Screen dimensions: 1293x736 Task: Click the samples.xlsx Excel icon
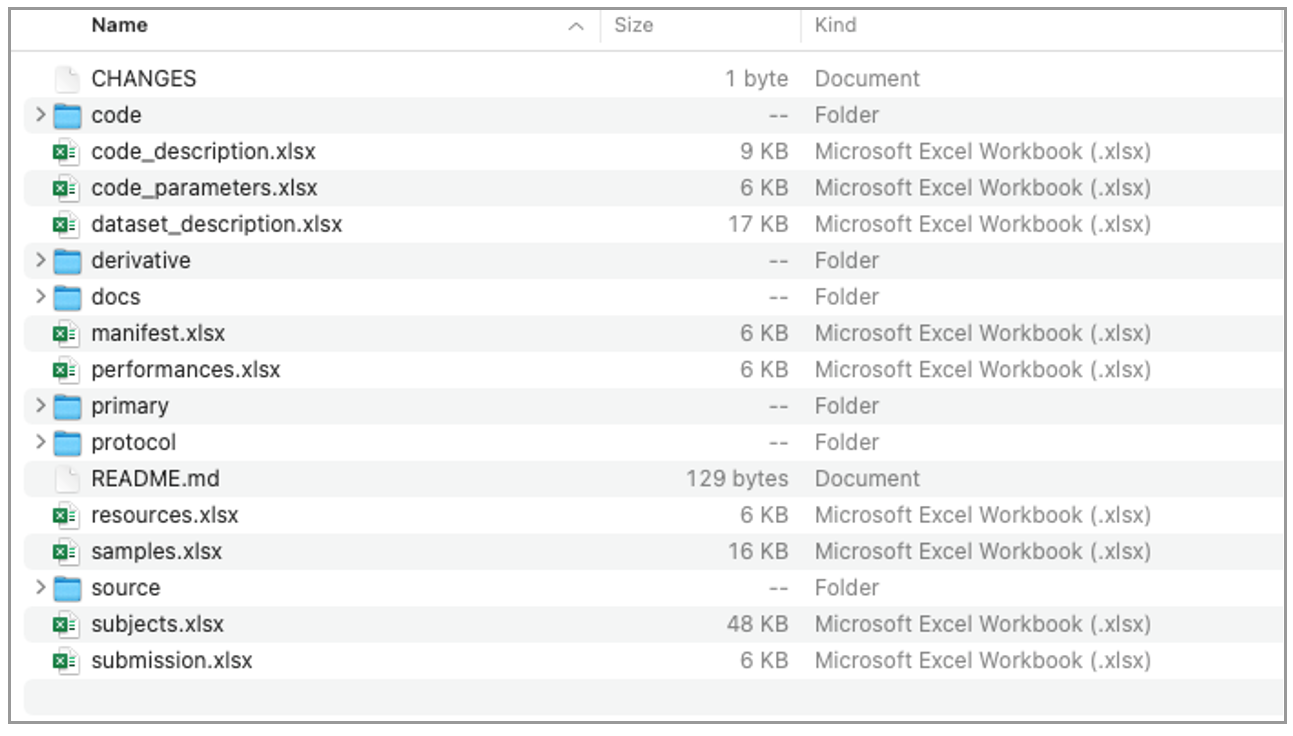[x=66, y=552]
